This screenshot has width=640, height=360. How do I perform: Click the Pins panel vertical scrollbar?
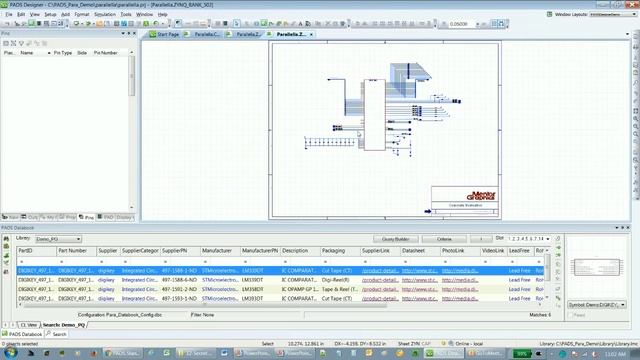tap(131, 131)
